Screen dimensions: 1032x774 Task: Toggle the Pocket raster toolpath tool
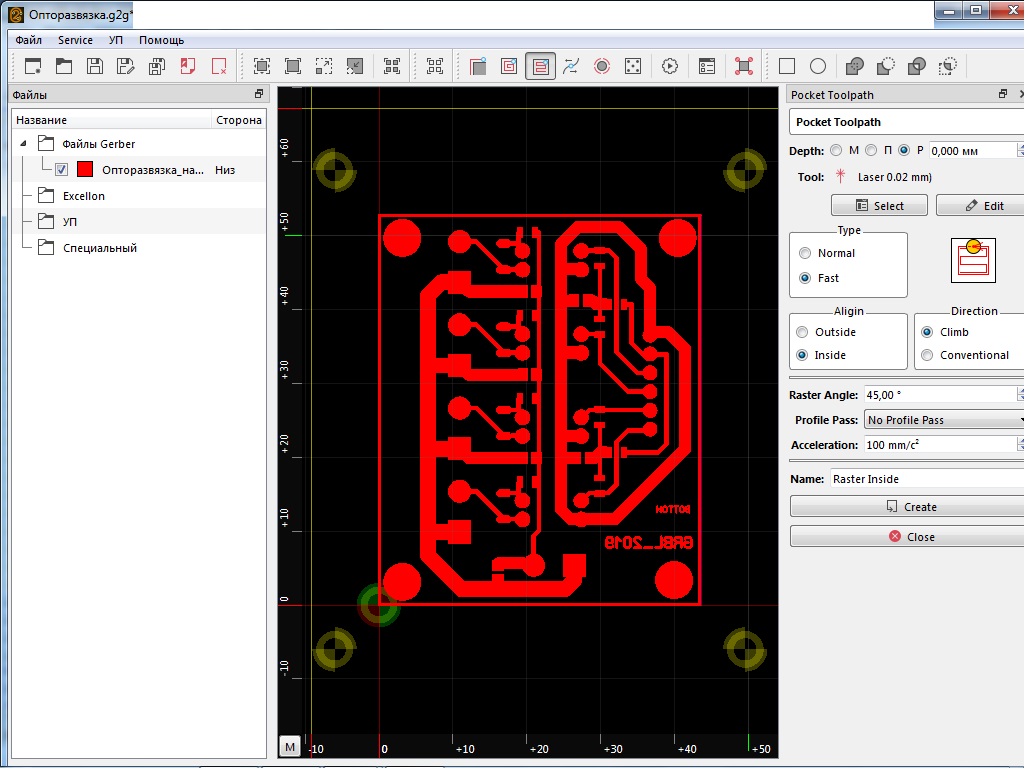540,66
